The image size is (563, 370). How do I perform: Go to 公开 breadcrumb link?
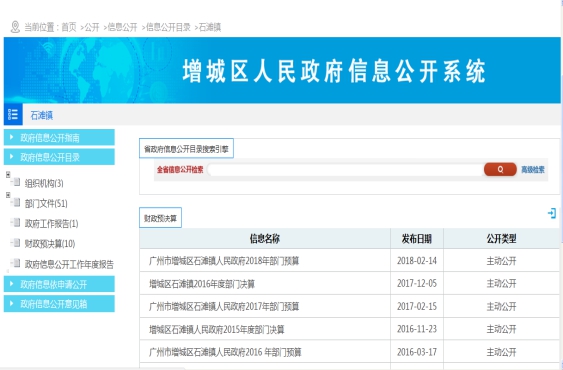[92, 27]
